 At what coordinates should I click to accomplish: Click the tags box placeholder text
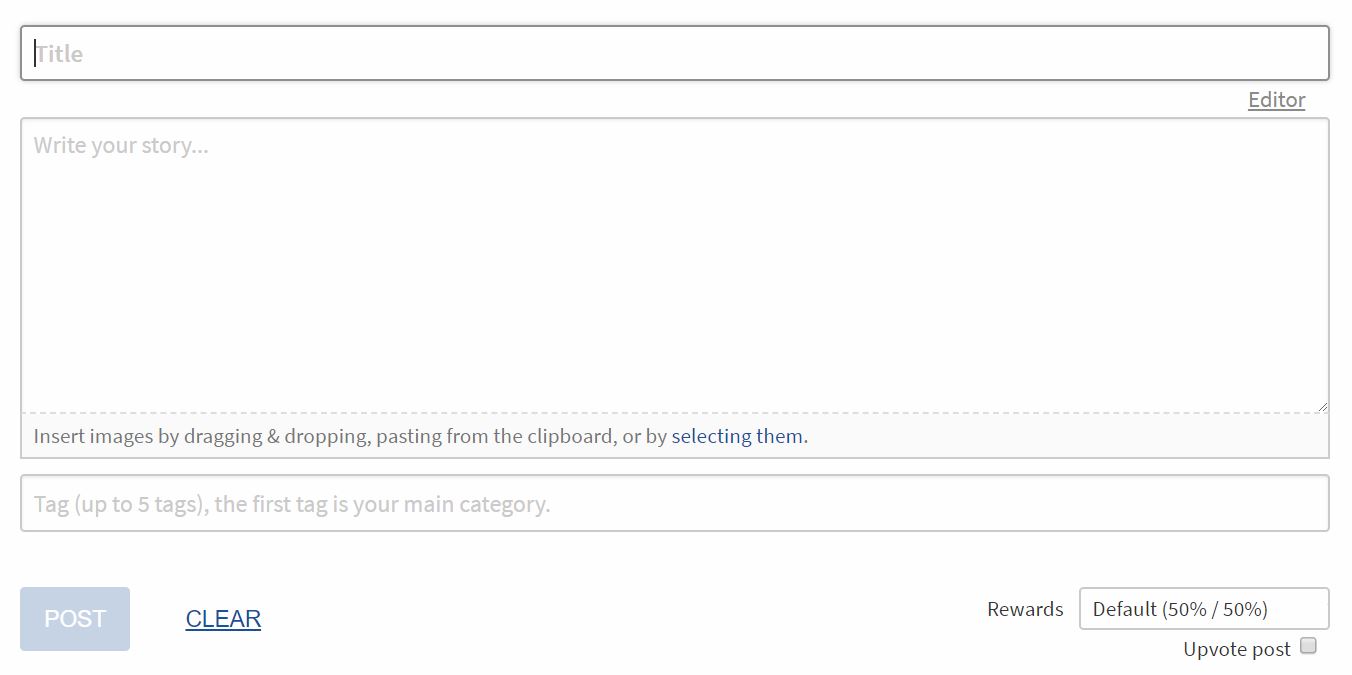(292, 504)
